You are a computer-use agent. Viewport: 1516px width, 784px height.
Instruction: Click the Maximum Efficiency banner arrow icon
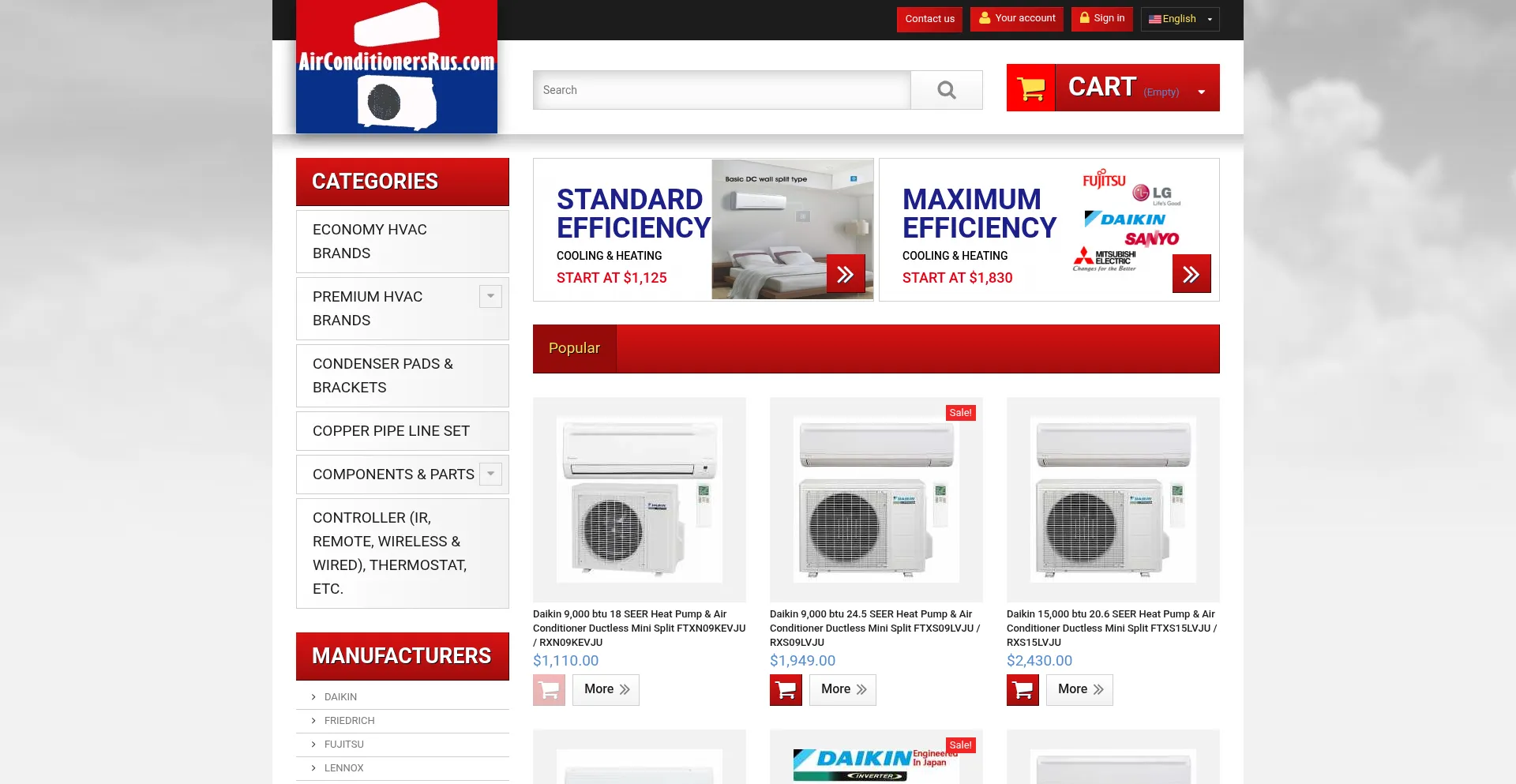(1191, 273)
